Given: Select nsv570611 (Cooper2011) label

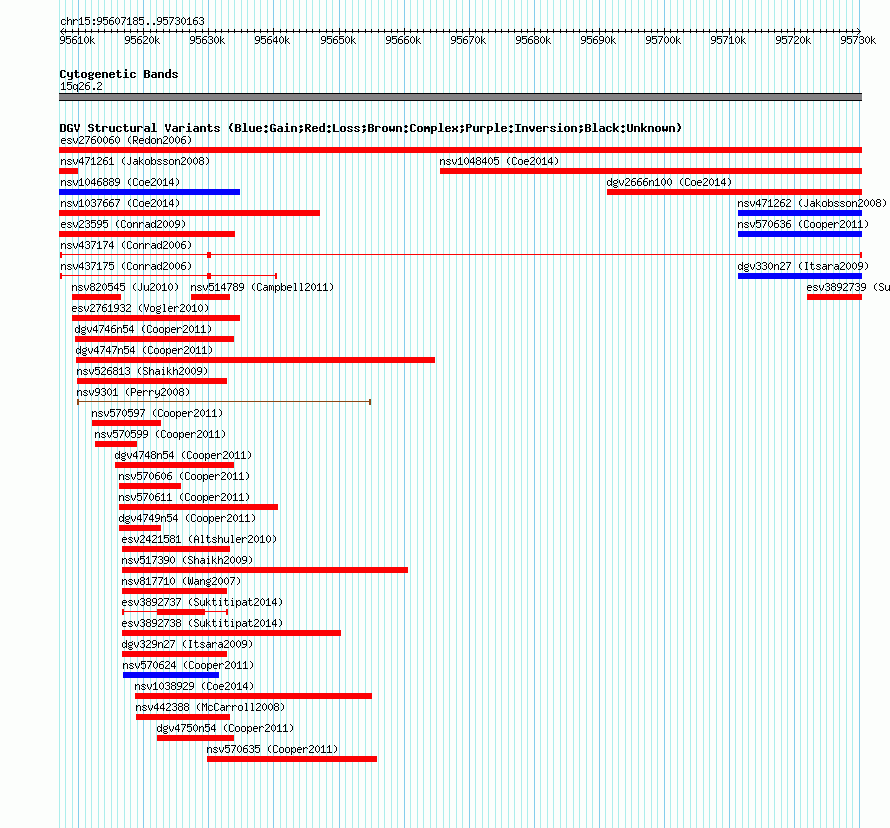Looking at the screenshot, I should (x=184, y=497).
